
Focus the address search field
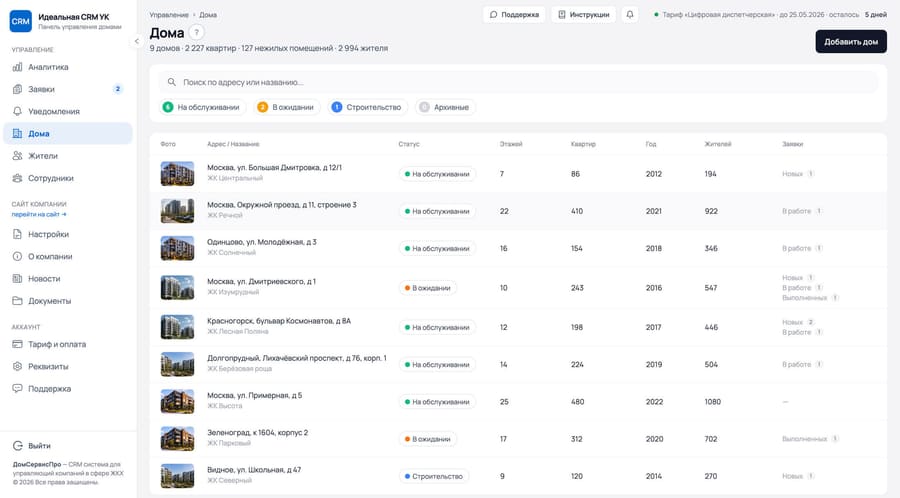(518, 82)
